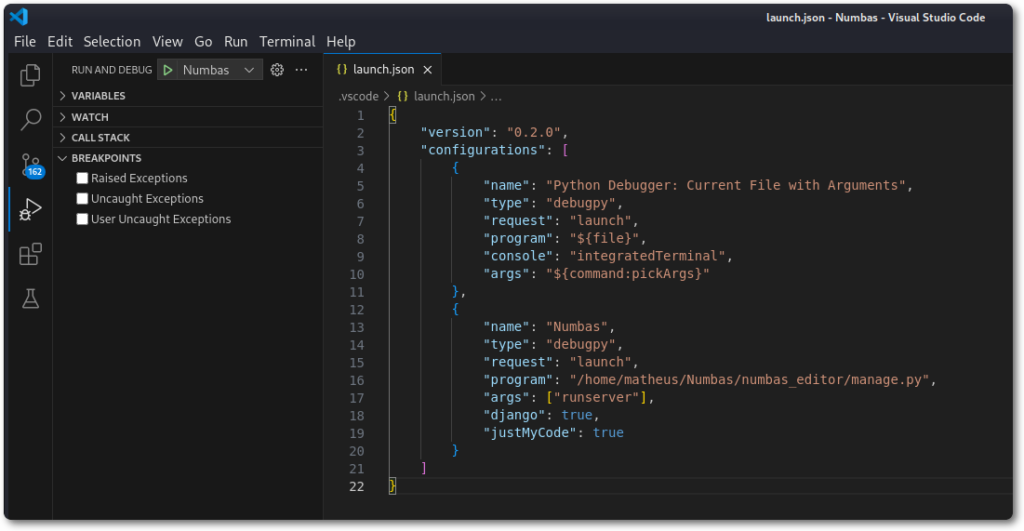The image size is (1024, 531).
Task: Open the Search view icon
Action: [x=31, y=120]
